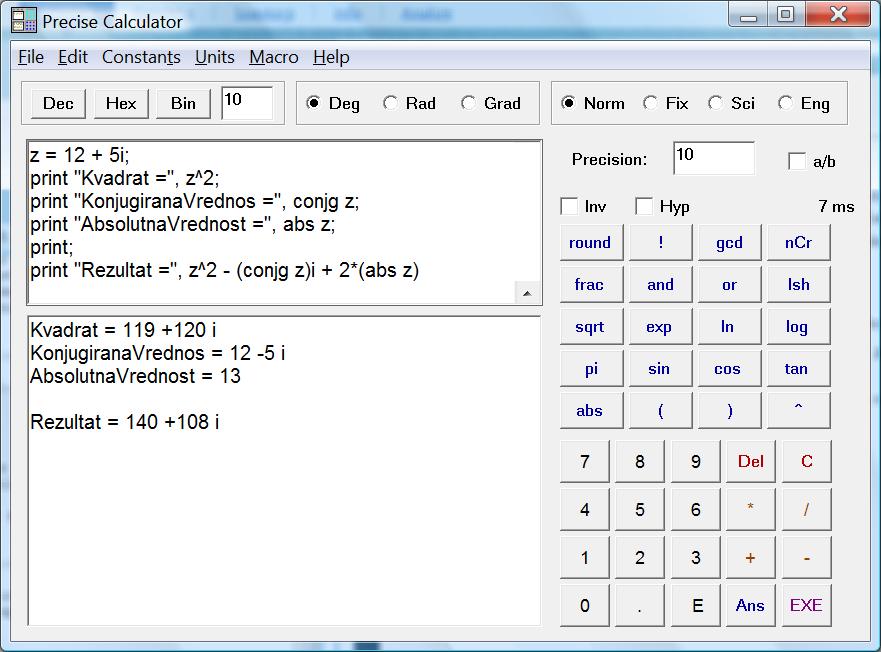The height and width of the screenshot is (652, 881).
Task: Click the round function key
Action: tap(590, 243)
